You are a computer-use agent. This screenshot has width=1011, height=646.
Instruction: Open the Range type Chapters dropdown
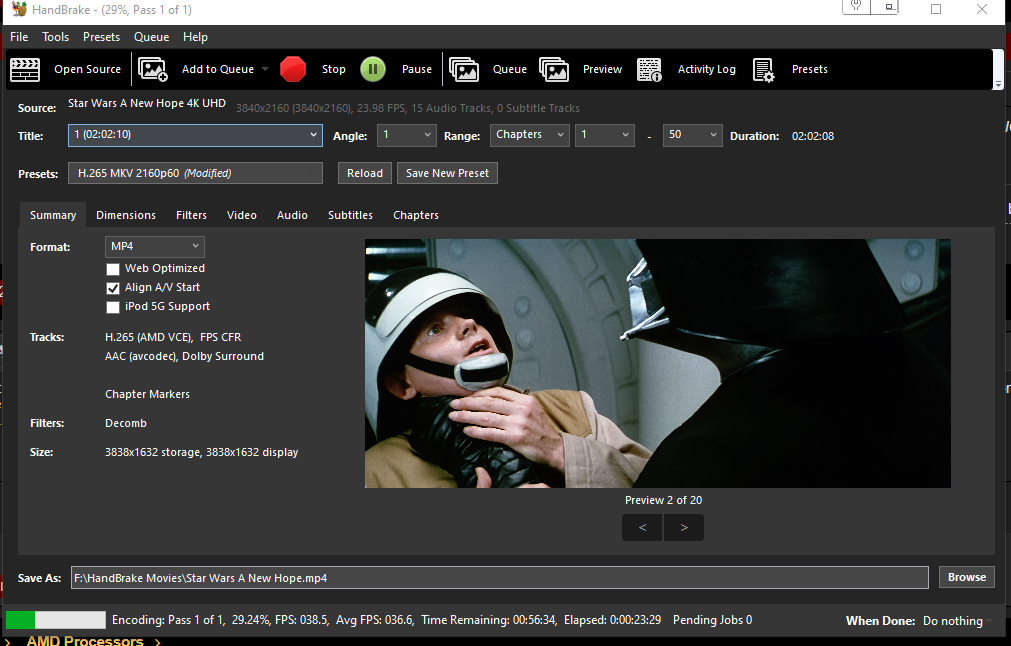529,135
